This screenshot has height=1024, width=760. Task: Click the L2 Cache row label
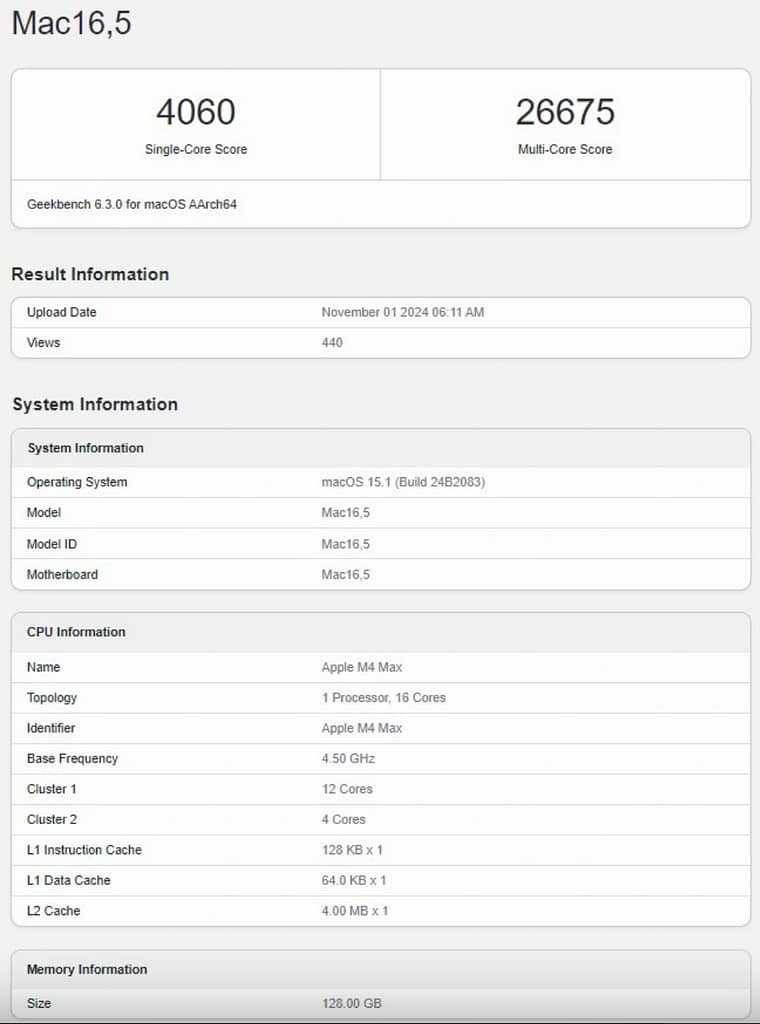tap(54, 911)
